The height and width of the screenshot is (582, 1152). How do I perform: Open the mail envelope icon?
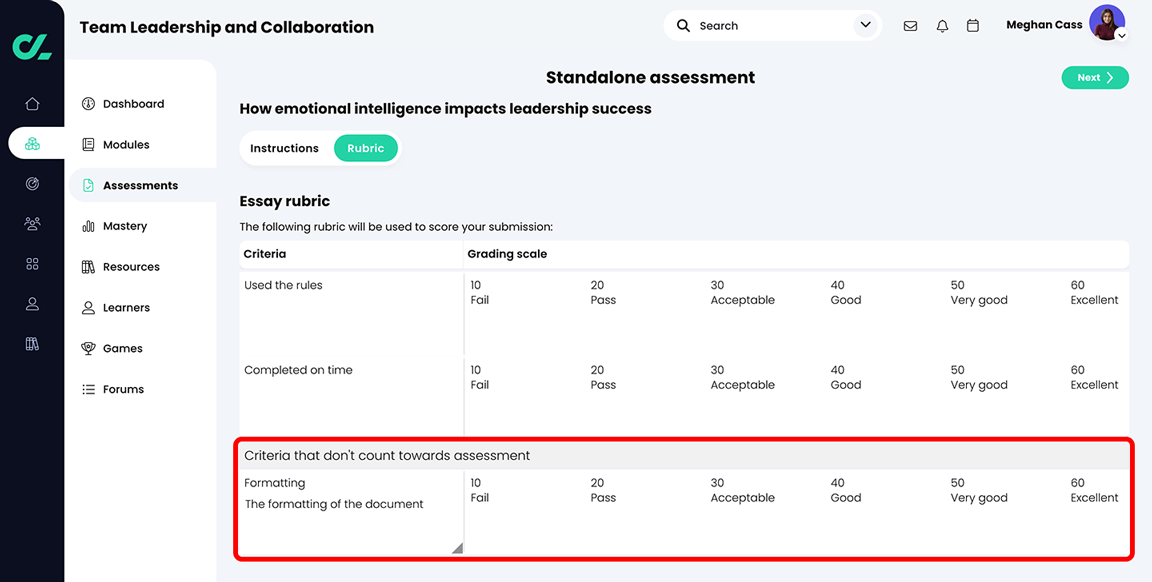coord(910,25)
